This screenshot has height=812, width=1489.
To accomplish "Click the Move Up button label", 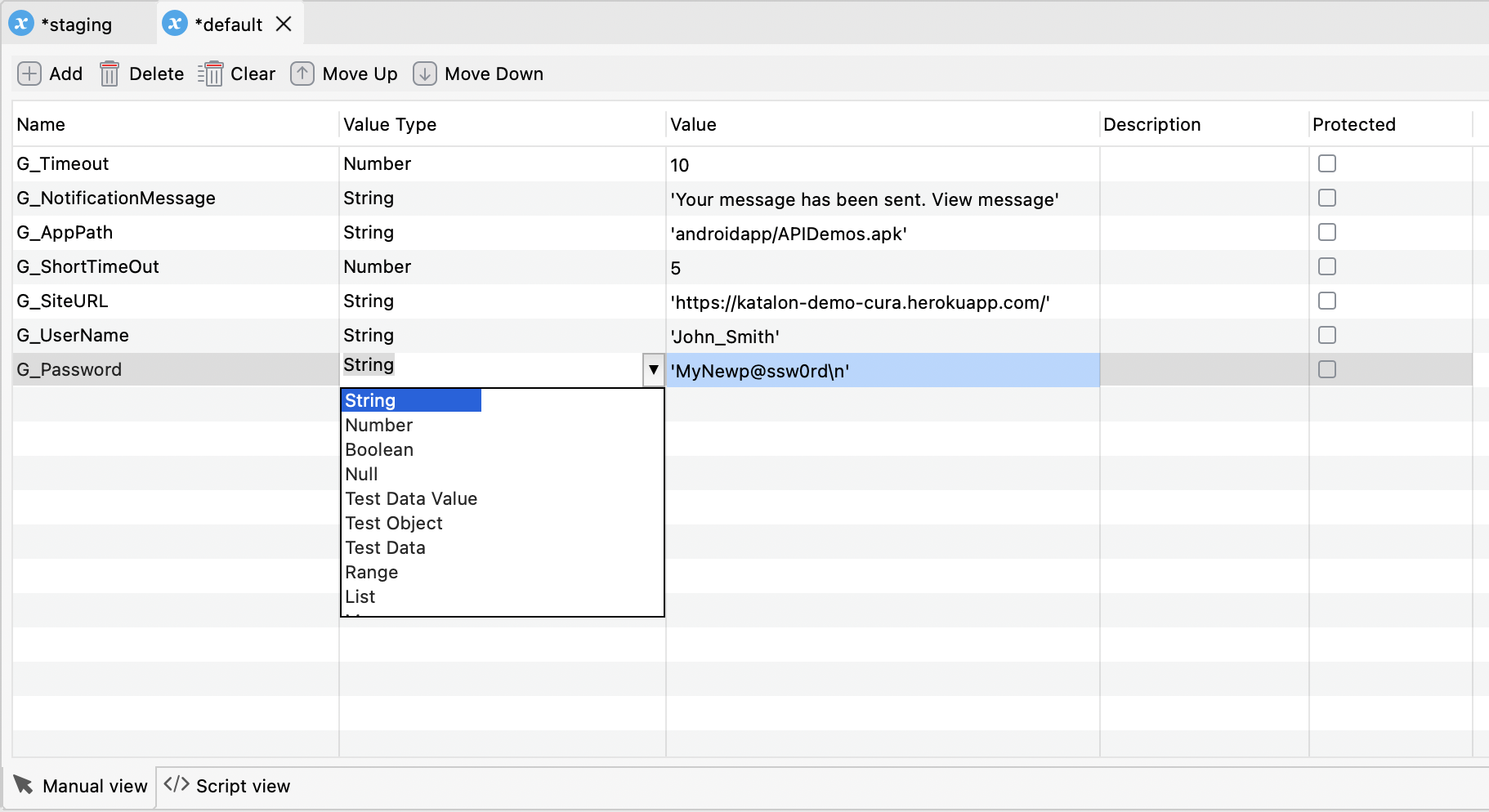I will point(360,74).
